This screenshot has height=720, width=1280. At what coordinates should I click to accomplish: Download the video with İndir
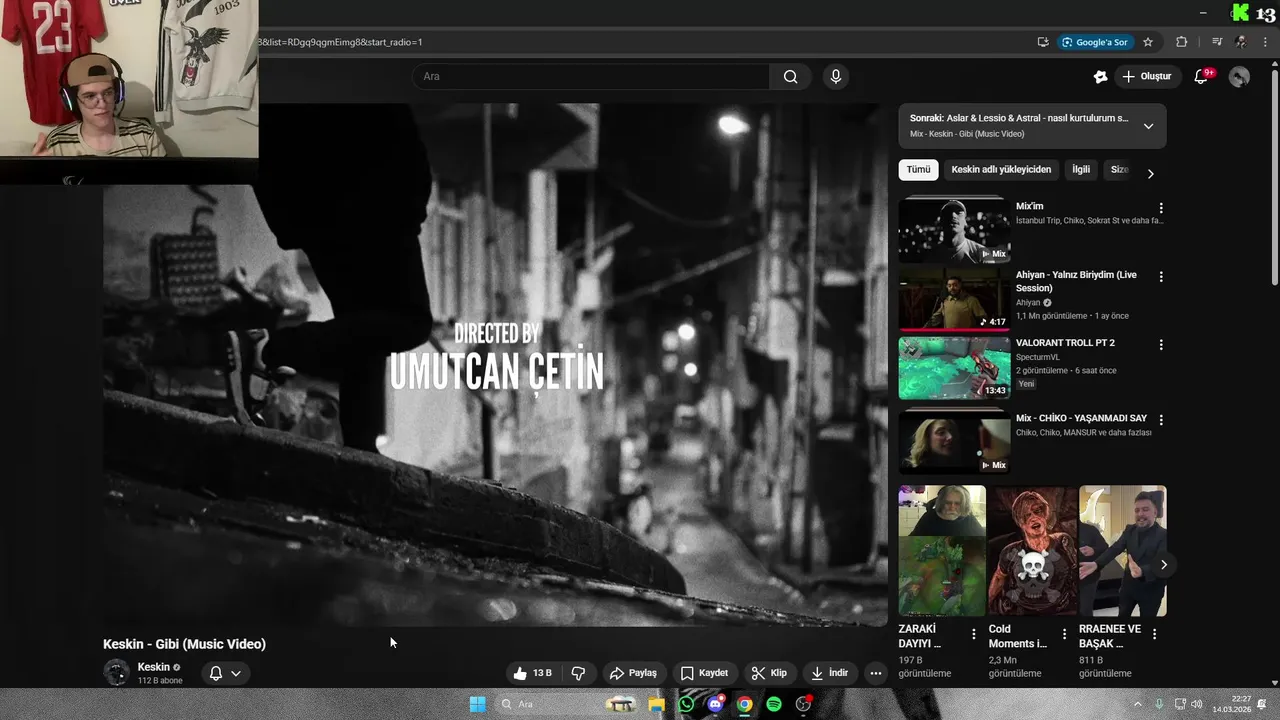(x=829, y=673)
